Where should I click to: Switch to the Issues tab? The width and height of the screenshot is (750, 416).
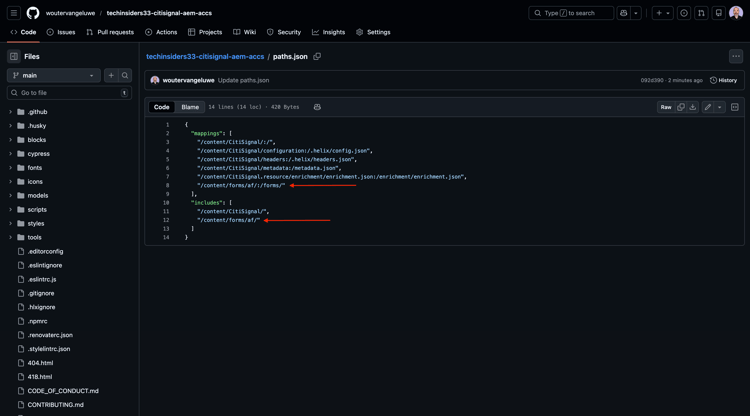click(x=61, y=32)
